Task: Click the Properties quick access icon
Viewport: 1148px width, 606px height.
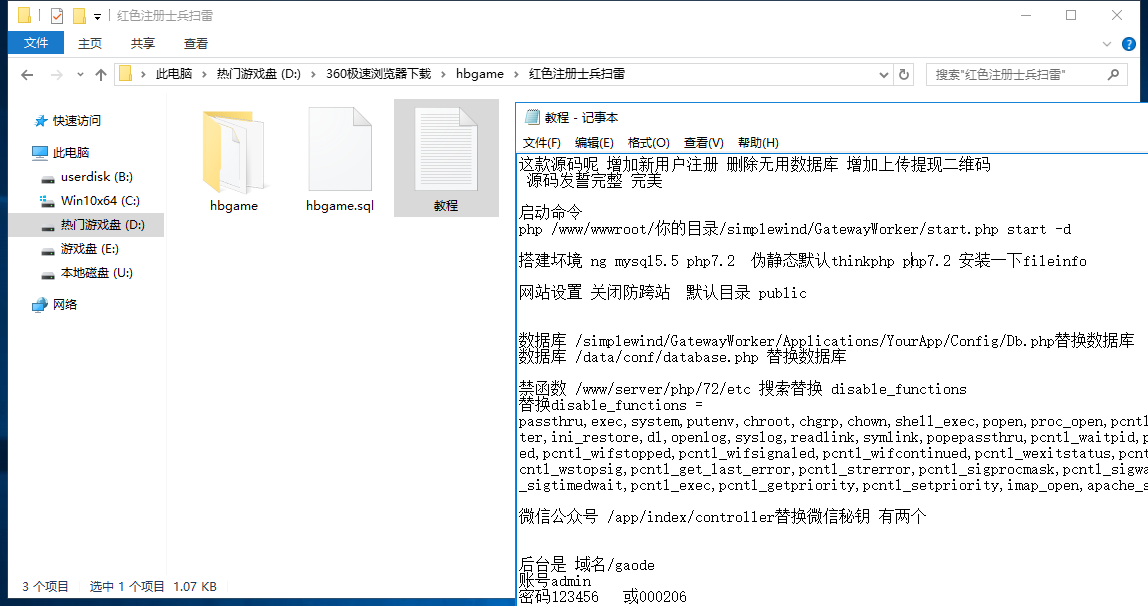Action: (x=57, y=16)
